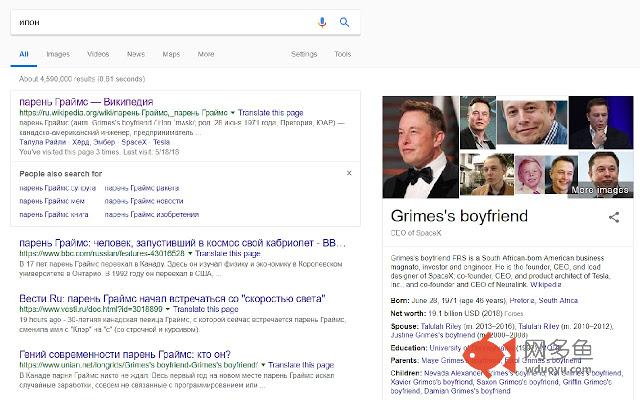640x400 pixels.
Task: Open the large tuxedo portrait image
Action: click(420, 147)
